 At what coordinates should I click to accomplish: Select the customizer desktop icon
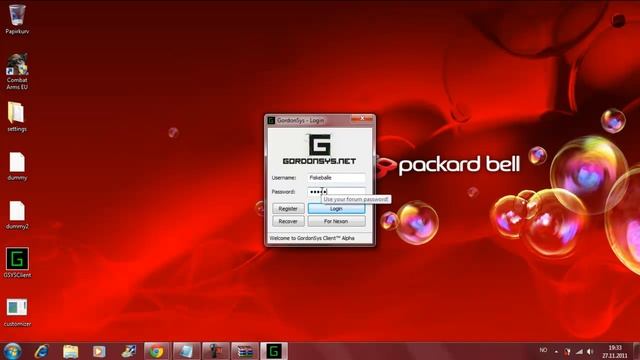(x=17, y=312)
